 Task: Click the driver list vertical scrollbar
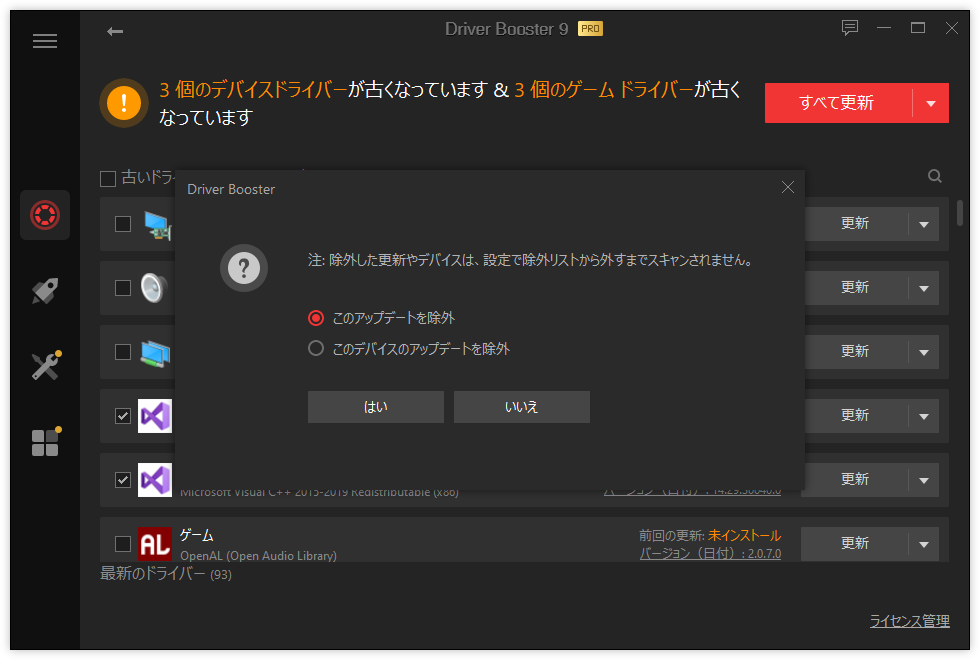tap(960, 212)
